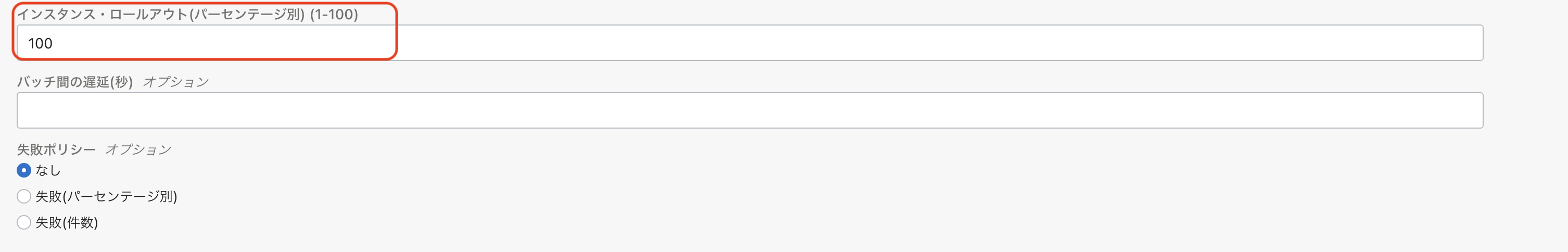Screen dimensions: 1568x252
Task: Click the blue dot of the selected なし option
Action: [24, 170]
